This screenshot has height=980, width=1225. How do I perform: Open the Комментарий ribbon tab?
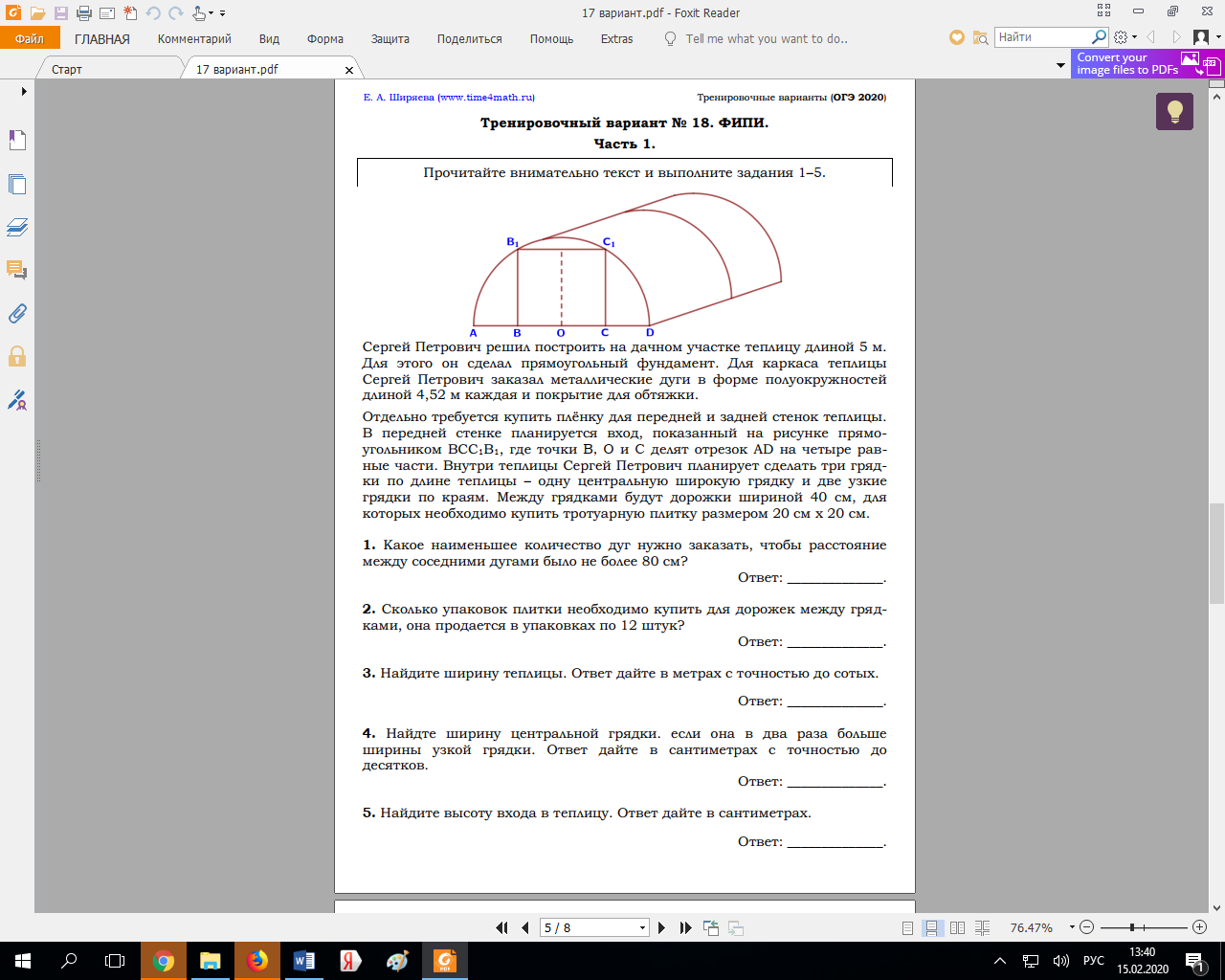pyautogui.click(x=194, y=39)
